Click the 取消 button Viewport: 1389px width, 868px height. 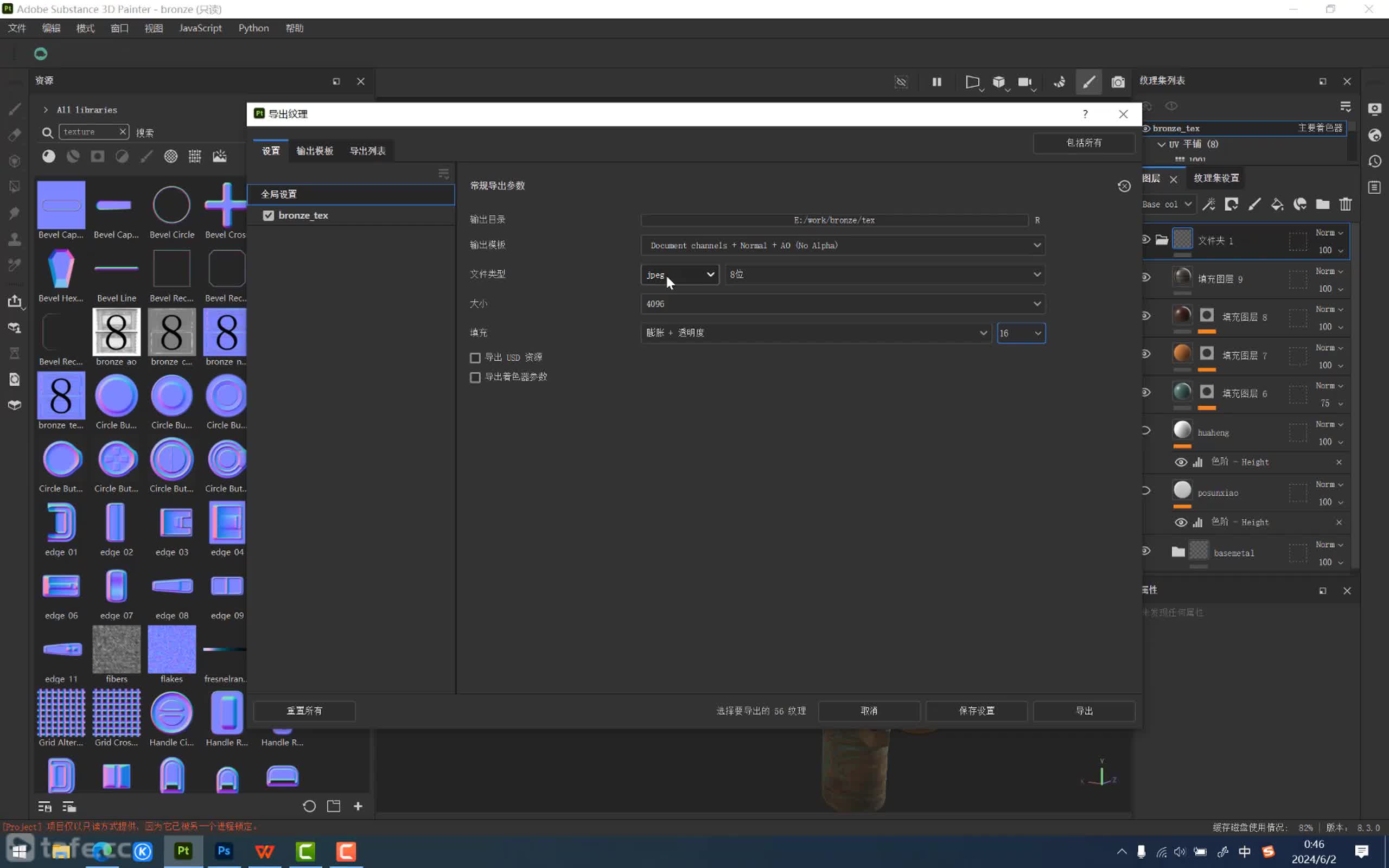pyautogui.click(x=869, y=711)
